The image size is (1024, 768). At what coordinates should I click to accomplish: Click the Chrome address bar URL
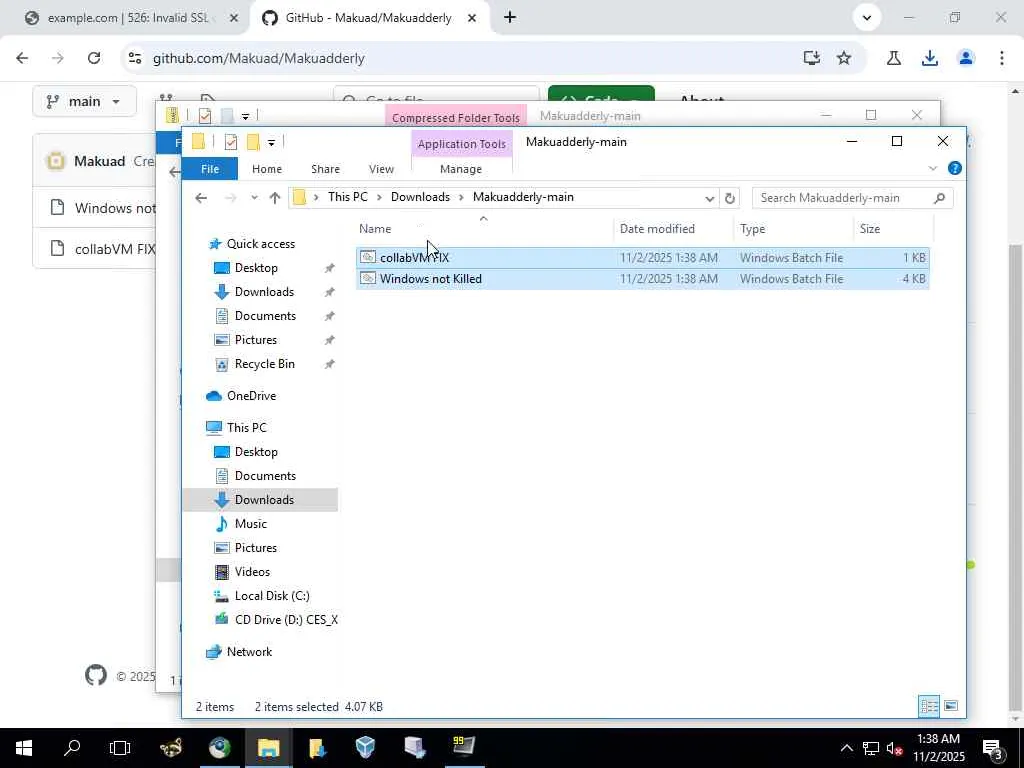tap(259, 58)
